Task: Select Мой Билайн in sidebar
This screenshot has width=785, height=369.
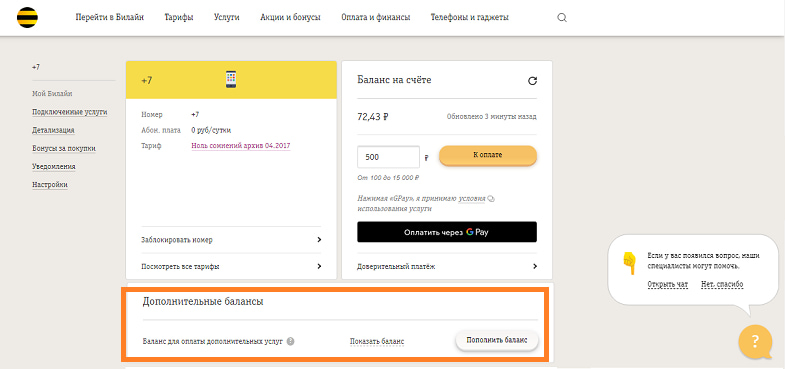Action: pos(53,94)
